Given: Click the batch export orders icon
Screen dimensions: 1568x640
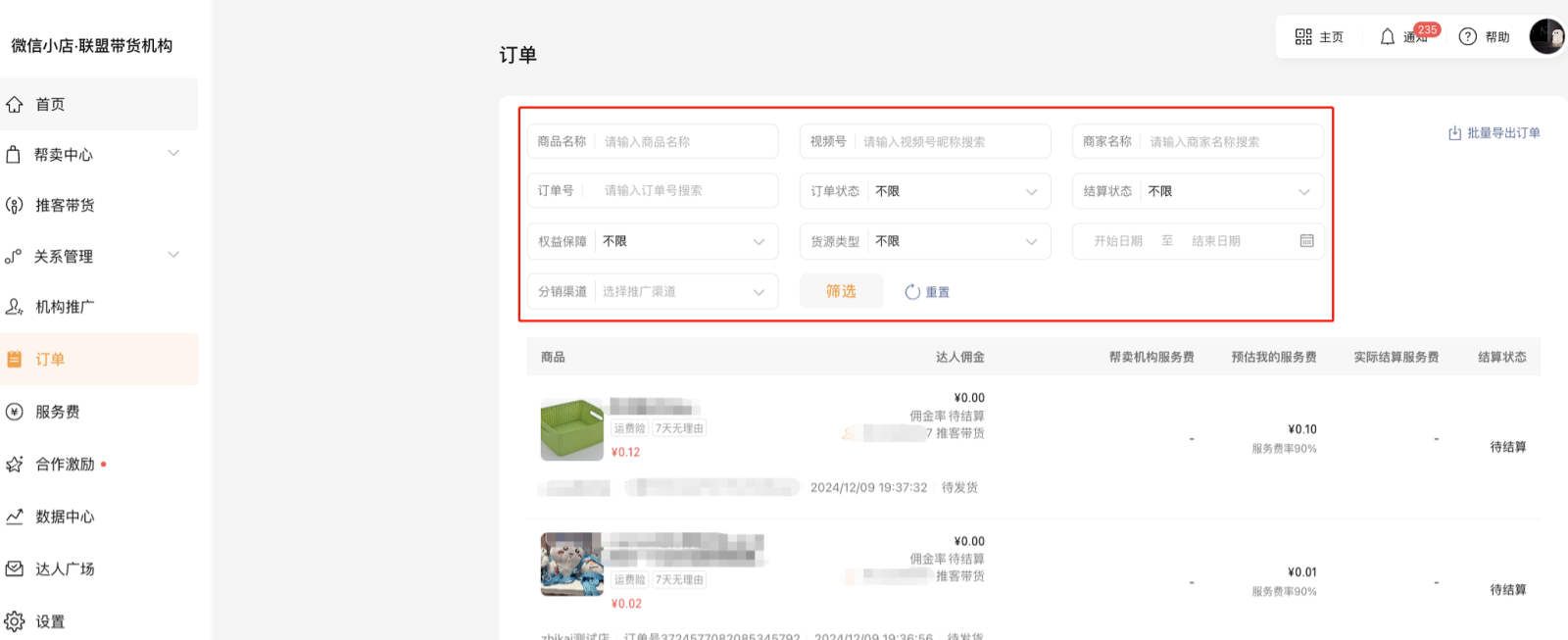Looking at the screenshot, I should pos(1454,133).
